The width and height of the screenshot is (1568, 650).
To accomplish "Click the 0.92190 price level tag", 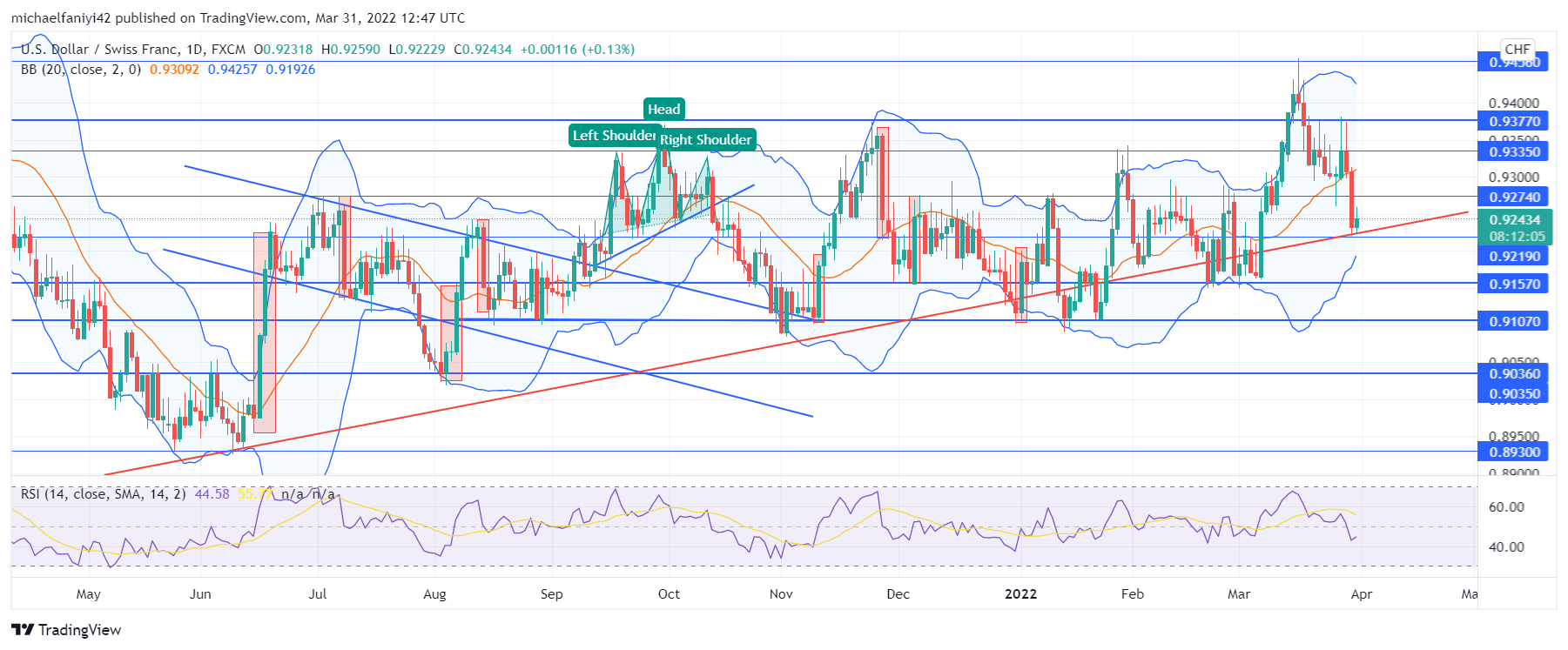I will 1514,256.
